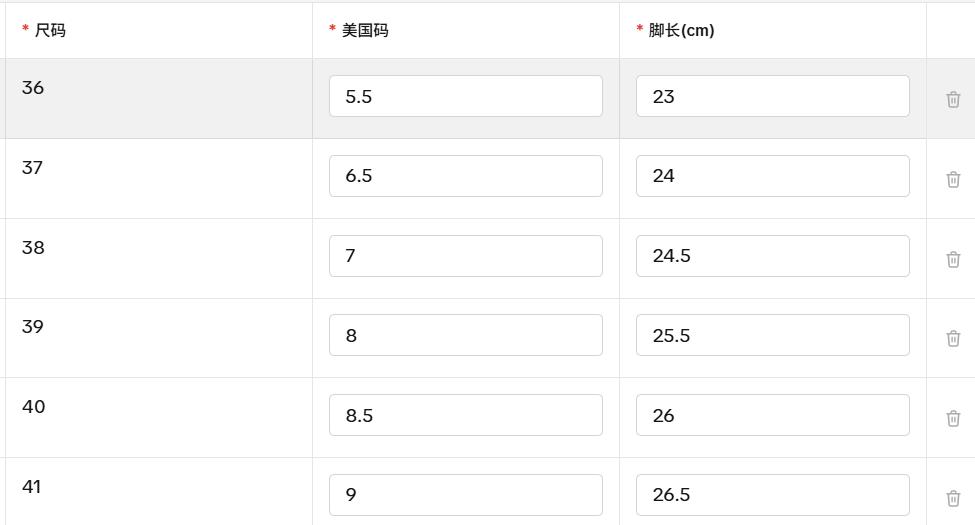
Task: Delete the size 41 row
Action: [x=953, y=498]
